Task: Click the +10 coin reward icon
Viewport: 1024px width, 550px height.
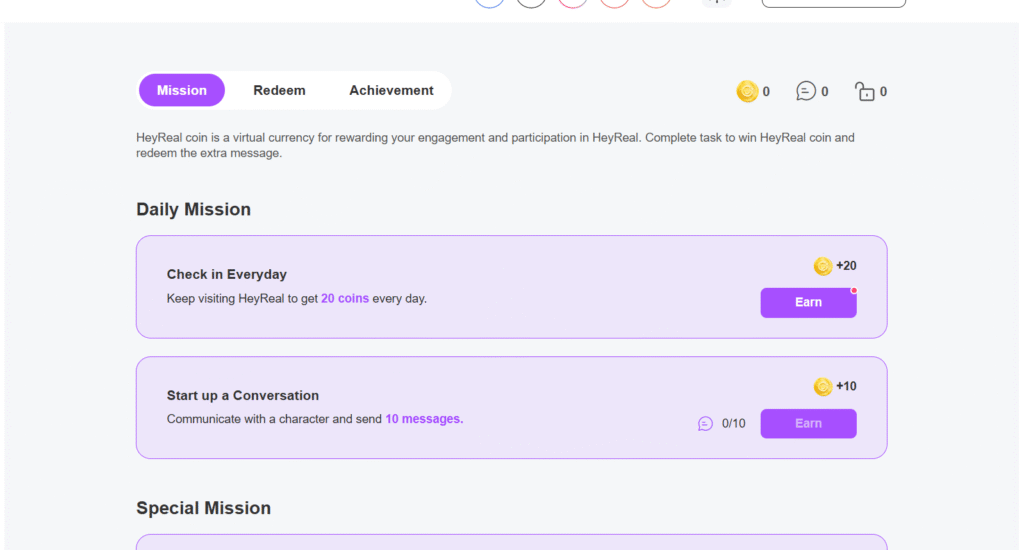Action: [823, 387]
